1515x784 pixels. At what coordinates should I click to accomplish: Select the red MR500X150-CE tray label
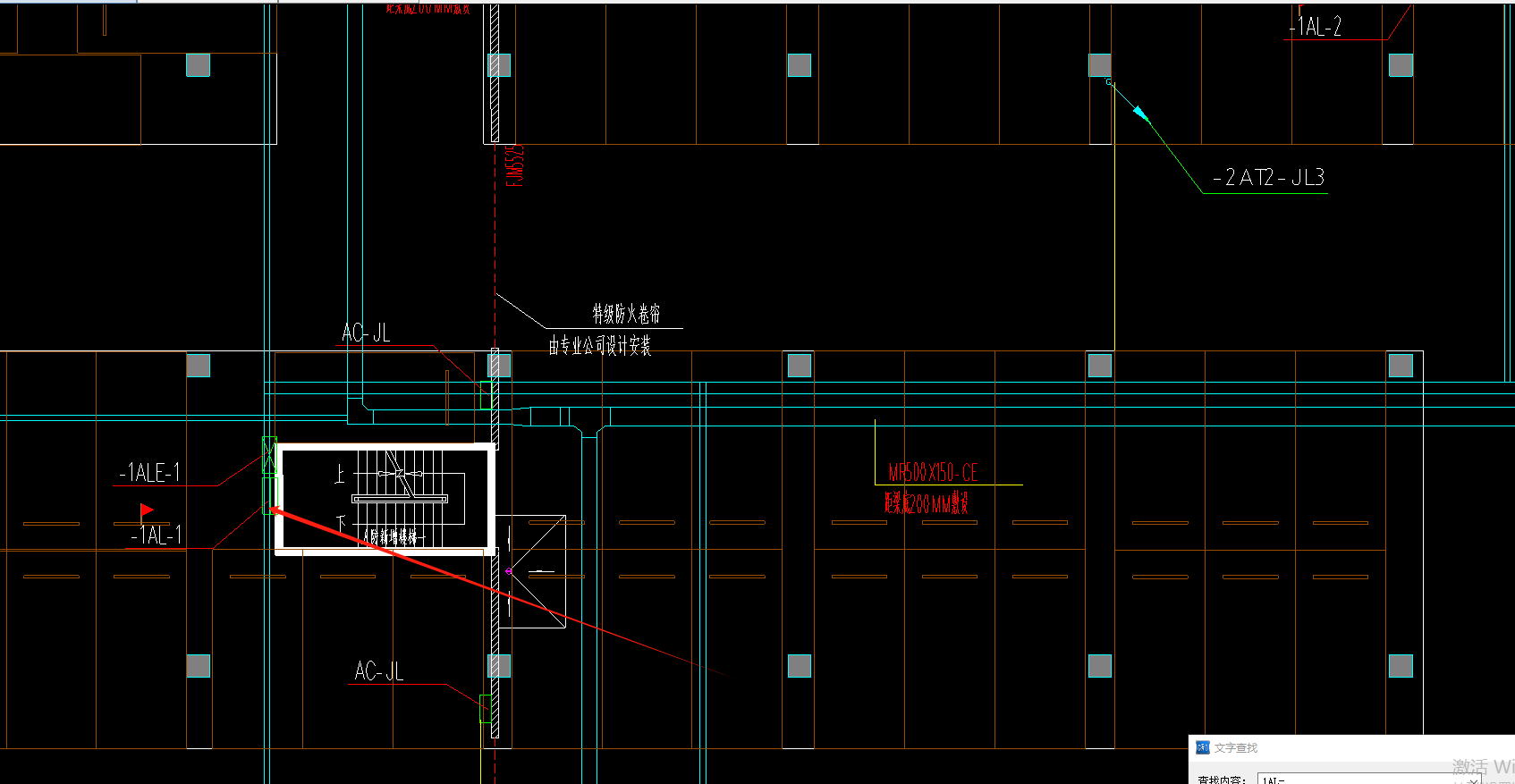coord(934,473)
